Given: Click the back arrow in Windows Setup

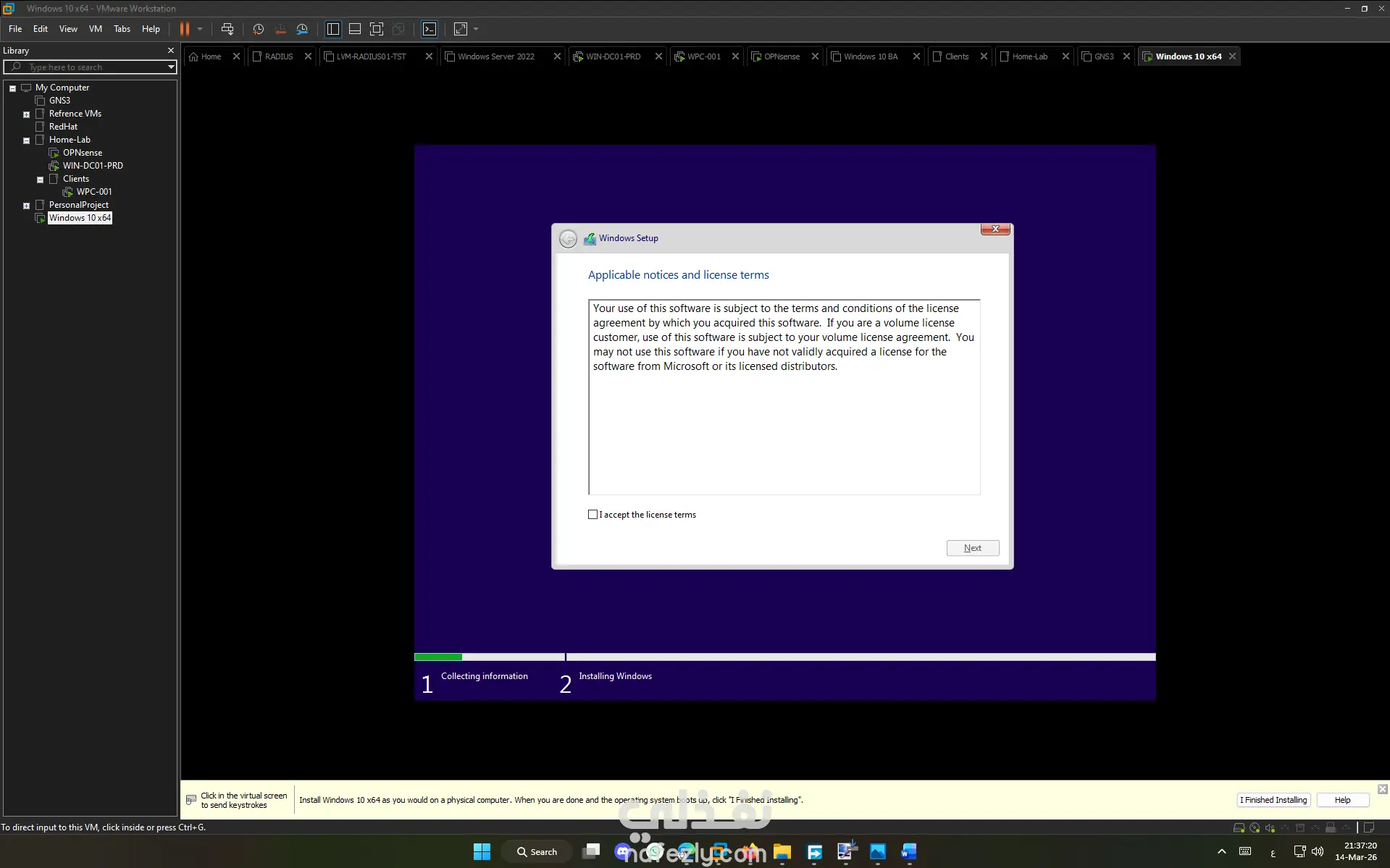Looking at the screenshot, I should (x=568, y=238).
